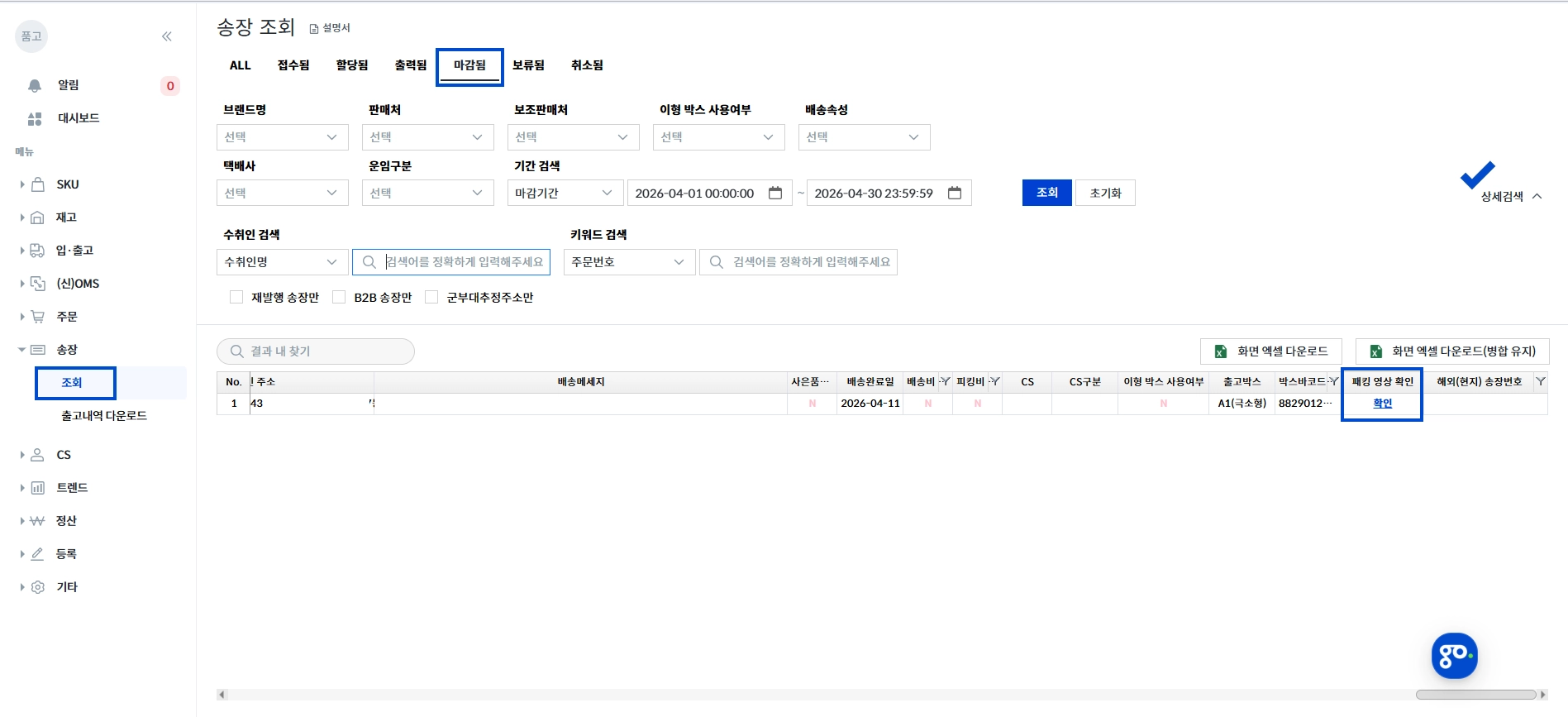The height and width of the screenshot is (717, 1568).
Task: Switch to the 보류됨 tab
Action: pos(528,65)
